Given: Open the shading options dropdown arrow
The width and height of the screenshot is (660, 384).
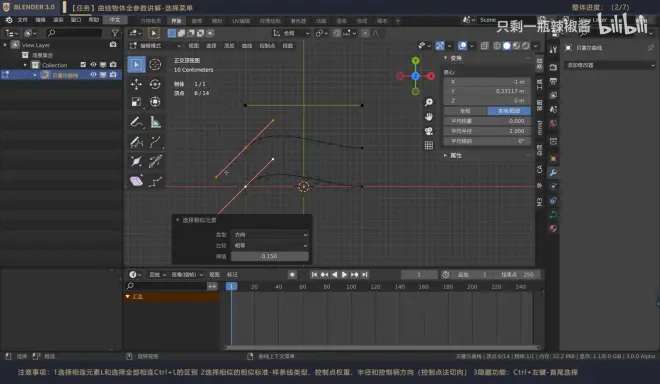Looking at the screenshot, I should (535, 45).
